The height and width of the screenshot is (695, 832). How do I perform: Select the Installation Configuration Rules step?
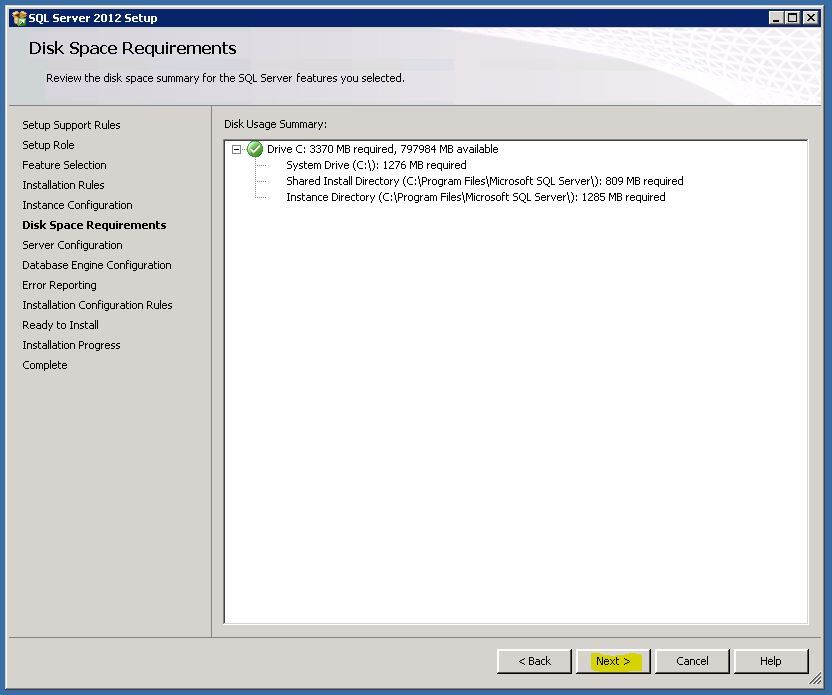(97, 305)
